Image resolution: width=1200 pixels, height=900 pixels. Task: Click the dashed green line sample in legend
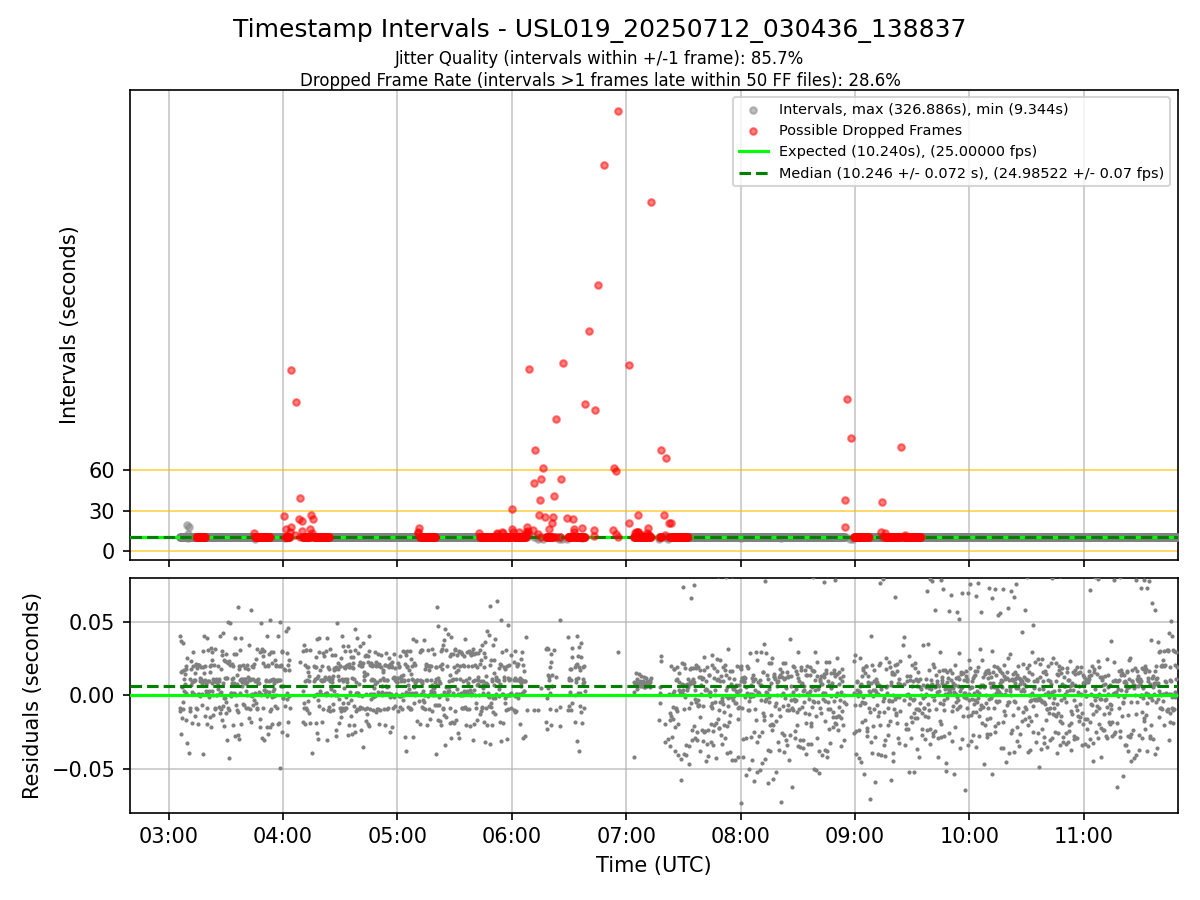pos(754,173)
